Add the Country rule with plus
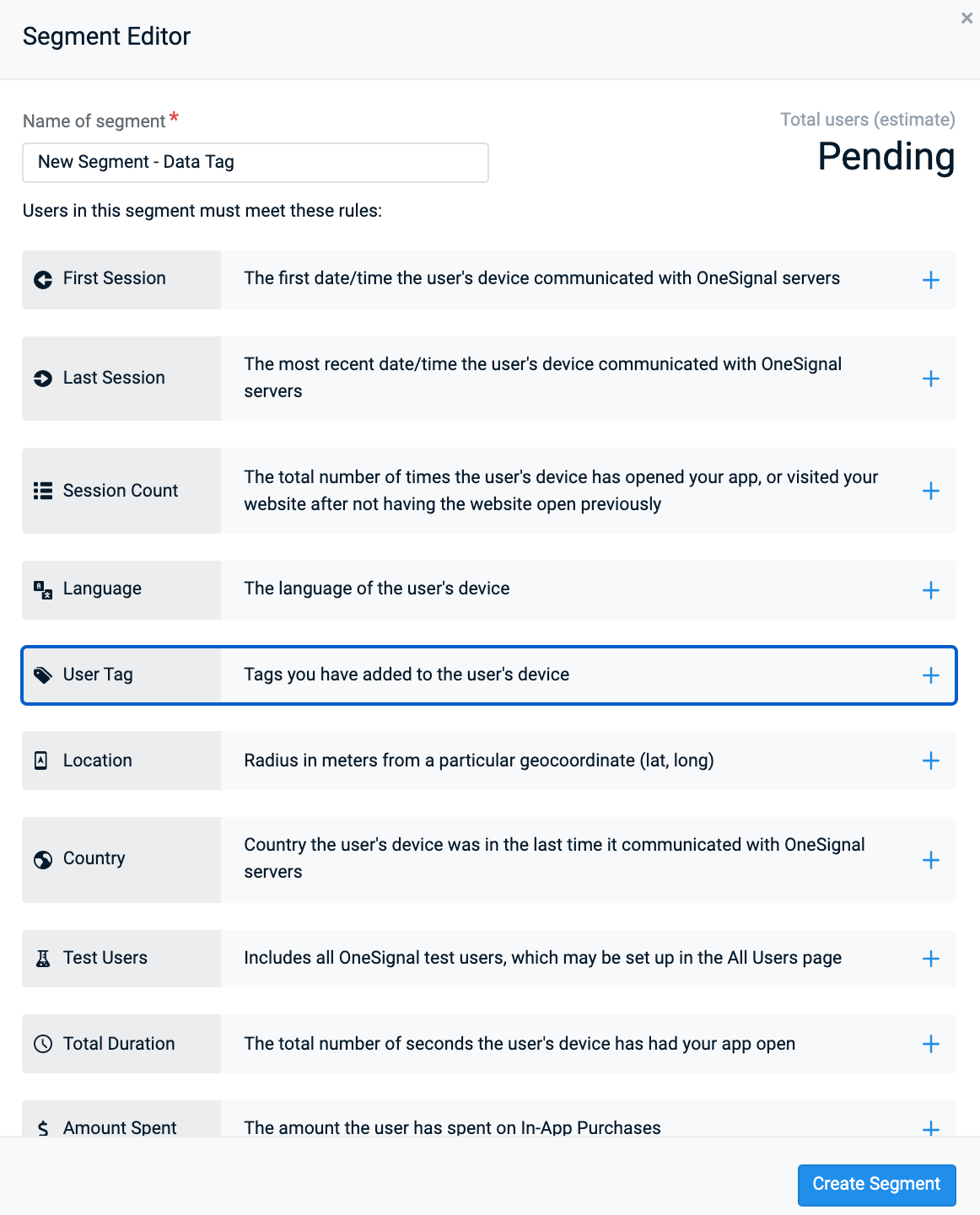 pyautogui.click(x=931, y=860)
